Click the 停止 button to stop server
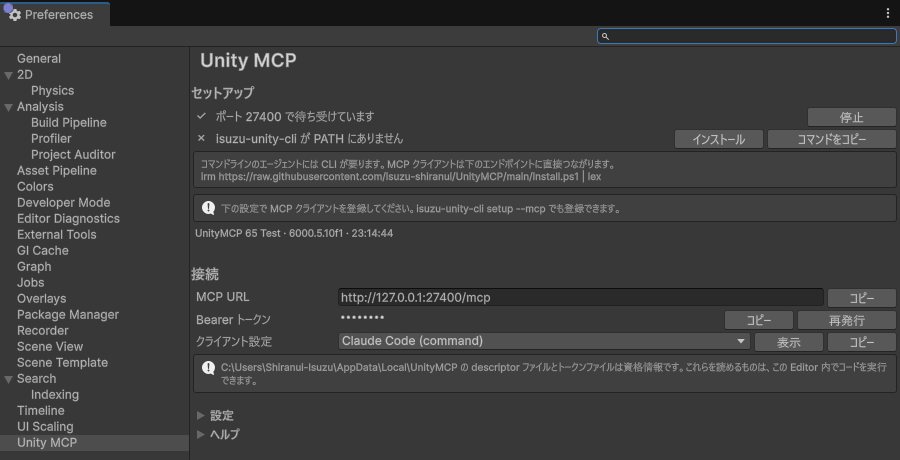 coord(852,117)
